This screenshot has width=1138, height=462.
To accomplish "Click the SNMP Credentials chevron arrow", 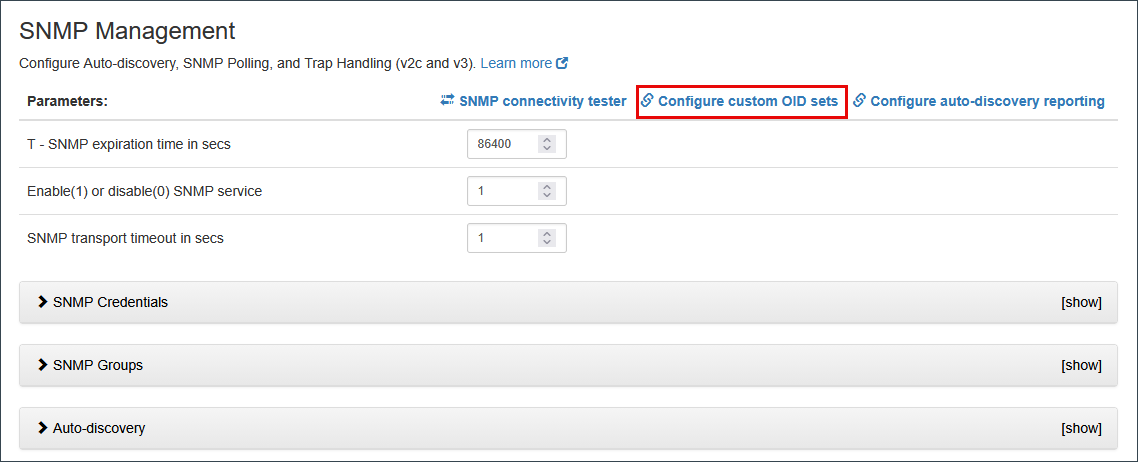I will pyautogui.click(x=43, y=302).
